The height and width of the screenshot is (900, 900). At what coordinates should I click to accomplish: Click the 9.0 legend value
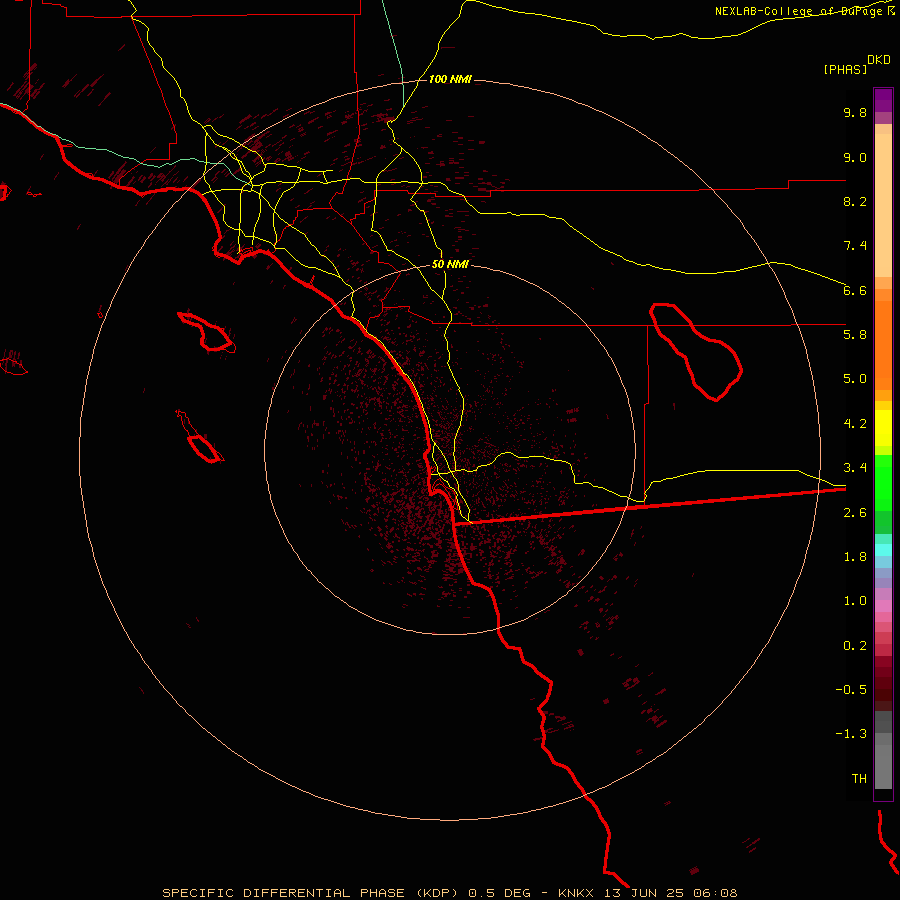[855, 157]
